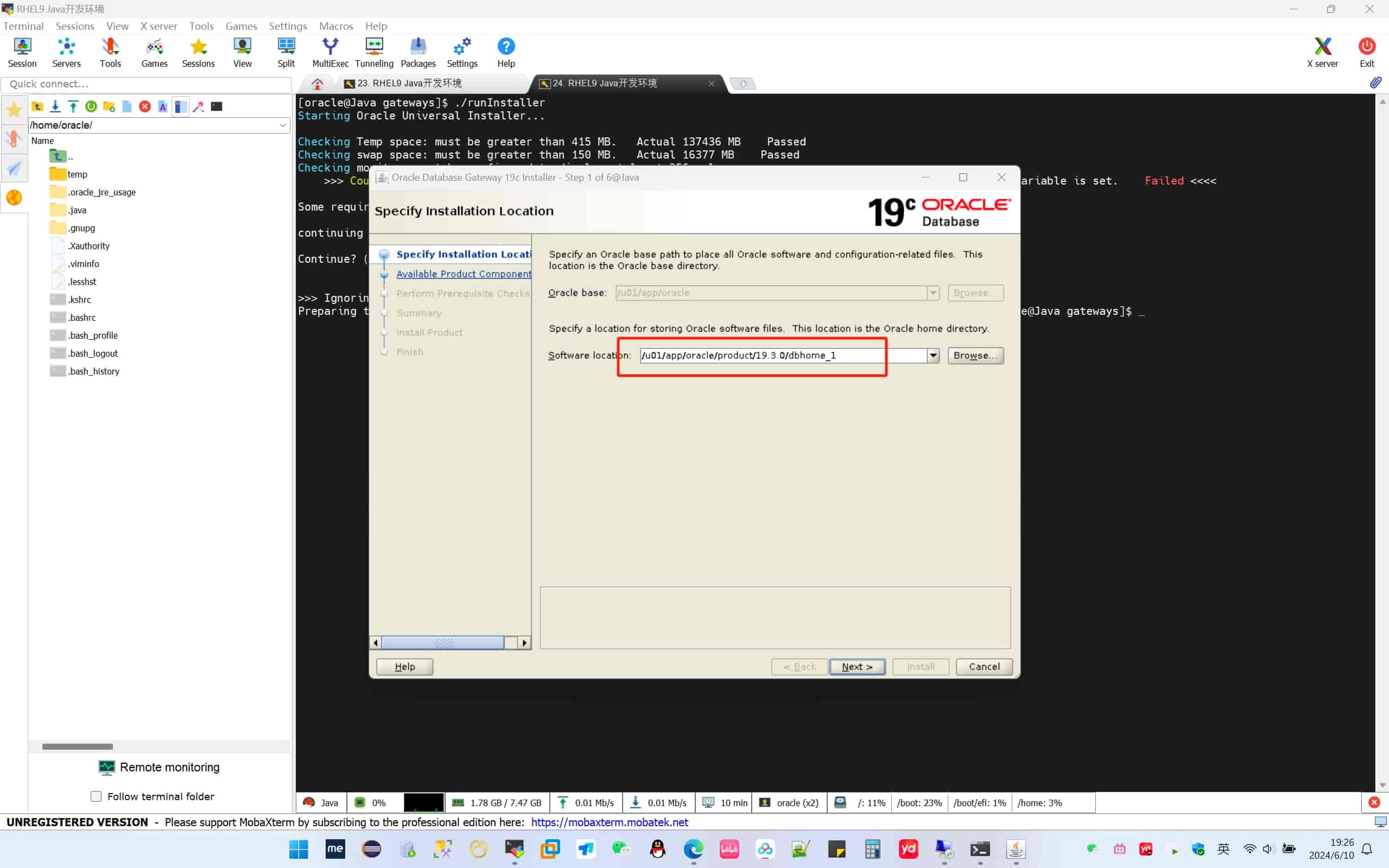Click the Exit power icon
The width and height of the screenshot is (1389, 868).
point(1367,52)
